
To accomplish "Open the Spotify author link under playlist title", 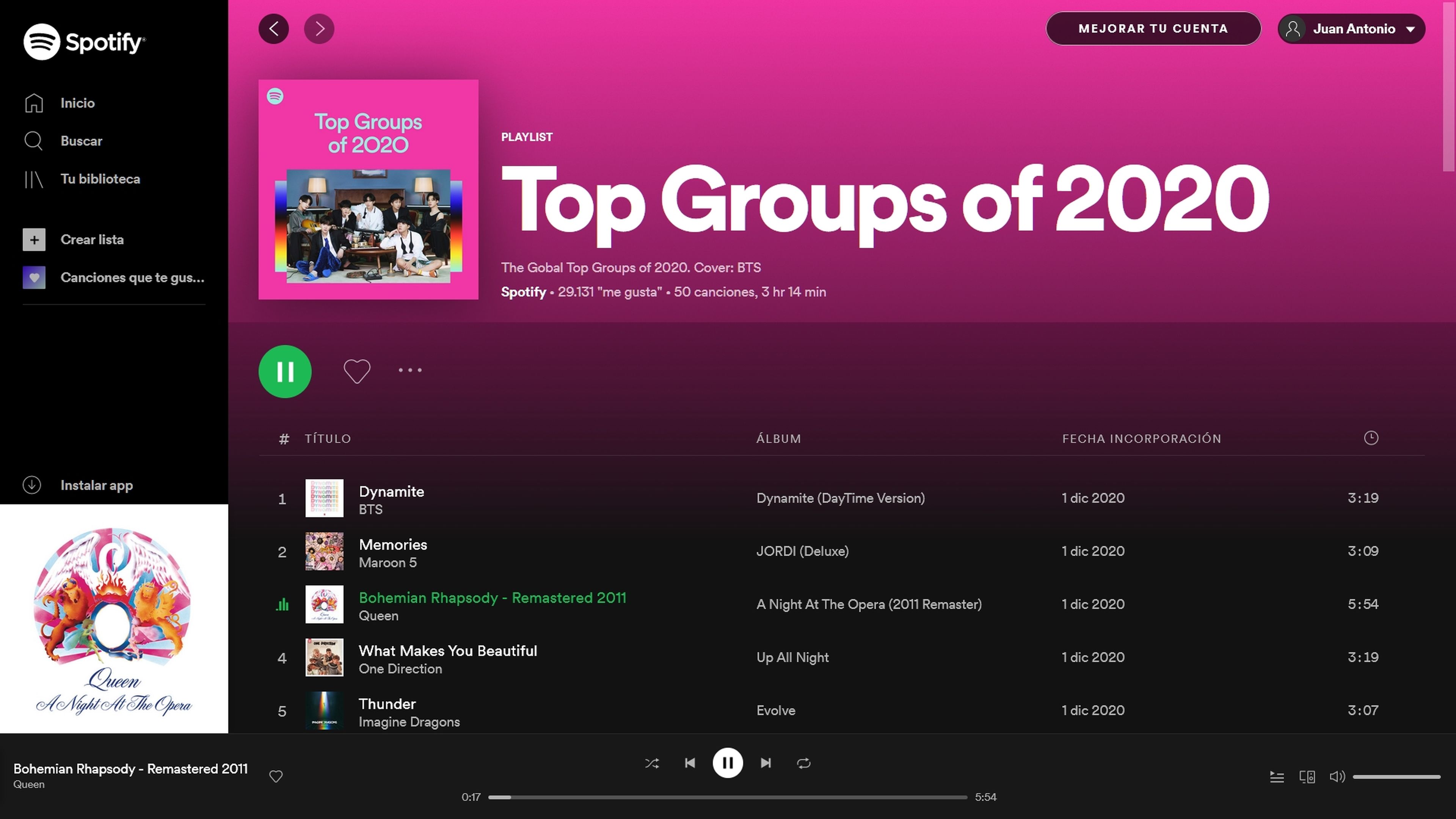I will pos(523,292).
